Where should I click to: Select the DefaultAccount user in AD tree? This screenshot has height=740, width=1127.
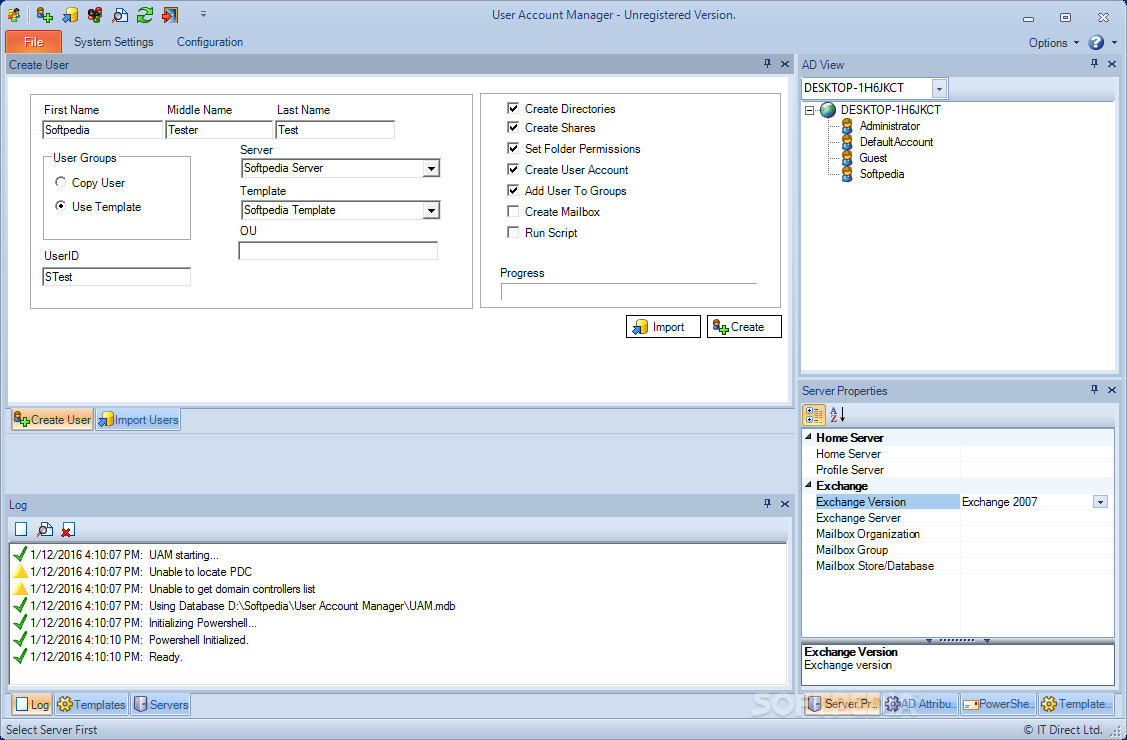[x=896, y=142]
